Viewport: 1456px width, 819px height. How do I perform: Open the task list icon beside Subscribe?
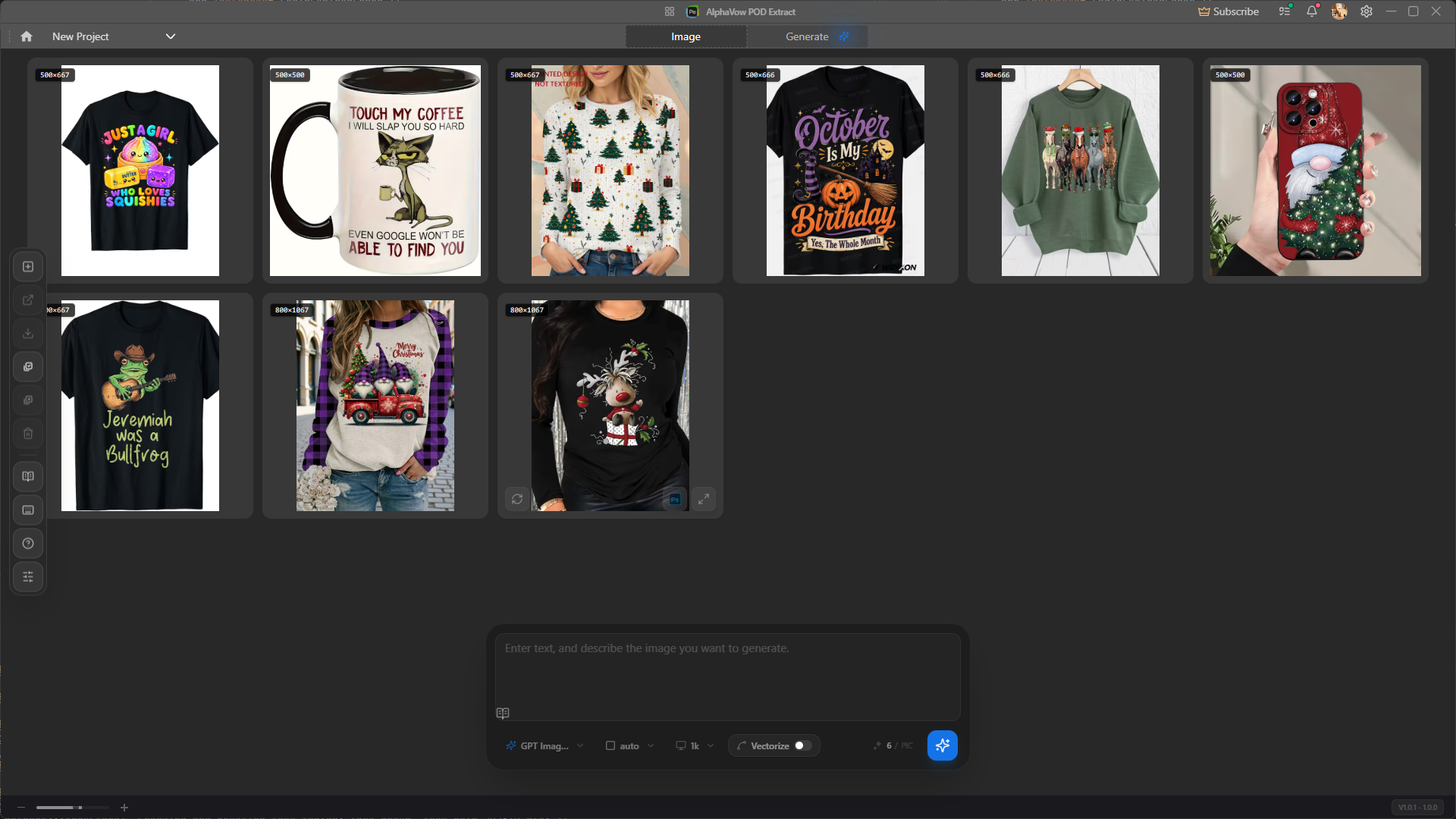[x=1285, y=11]
